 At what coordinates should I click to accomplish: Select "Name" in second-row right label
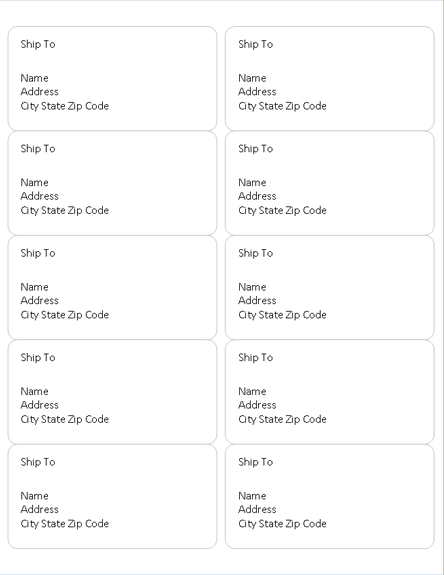[x=252, y=183]
